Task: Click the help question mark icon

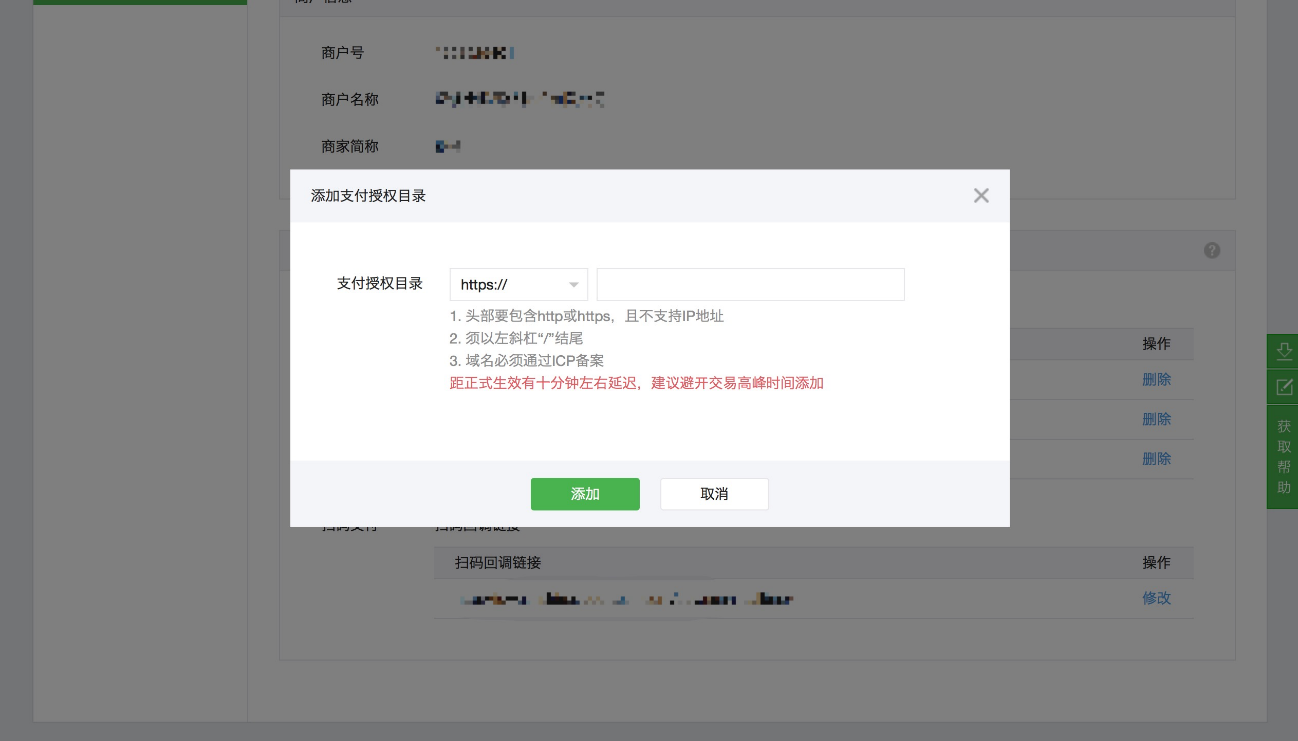Action: pos(1212,251)
